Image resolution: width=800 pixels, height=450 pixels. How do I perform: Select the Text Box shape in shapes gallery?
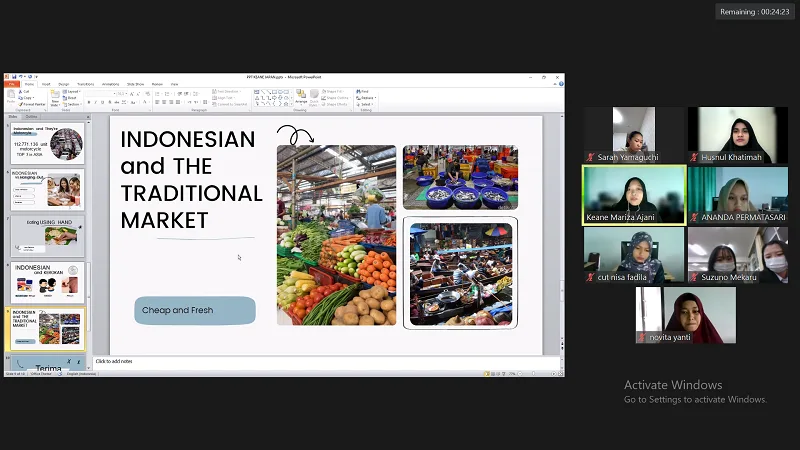257,92
